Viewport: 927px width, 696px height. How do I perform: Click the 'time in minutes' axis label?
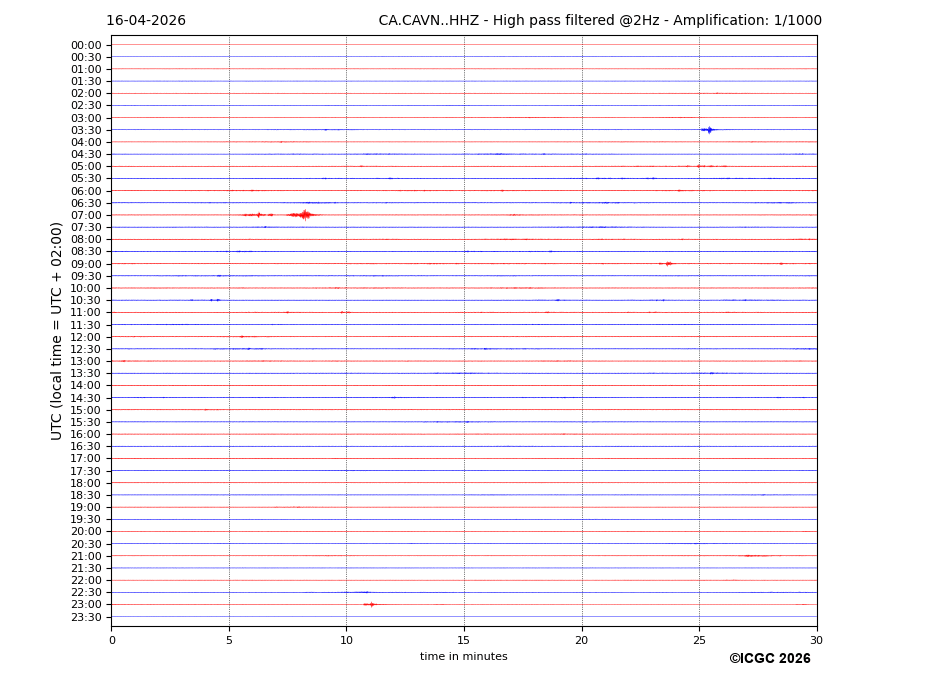[463, 657]
